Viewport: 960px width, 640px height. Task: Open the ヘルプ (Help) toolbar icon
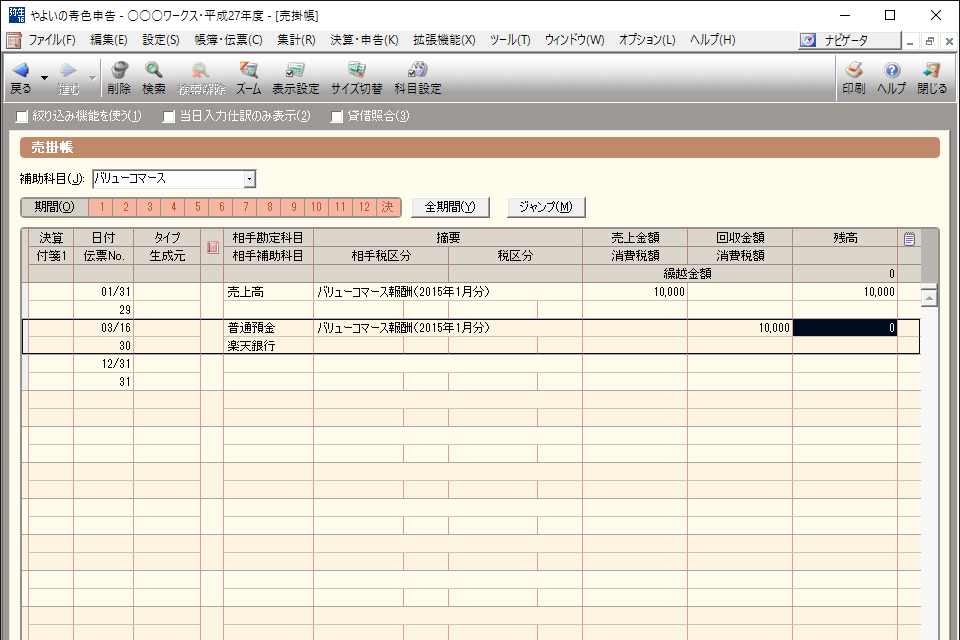(x=891, y=78)
